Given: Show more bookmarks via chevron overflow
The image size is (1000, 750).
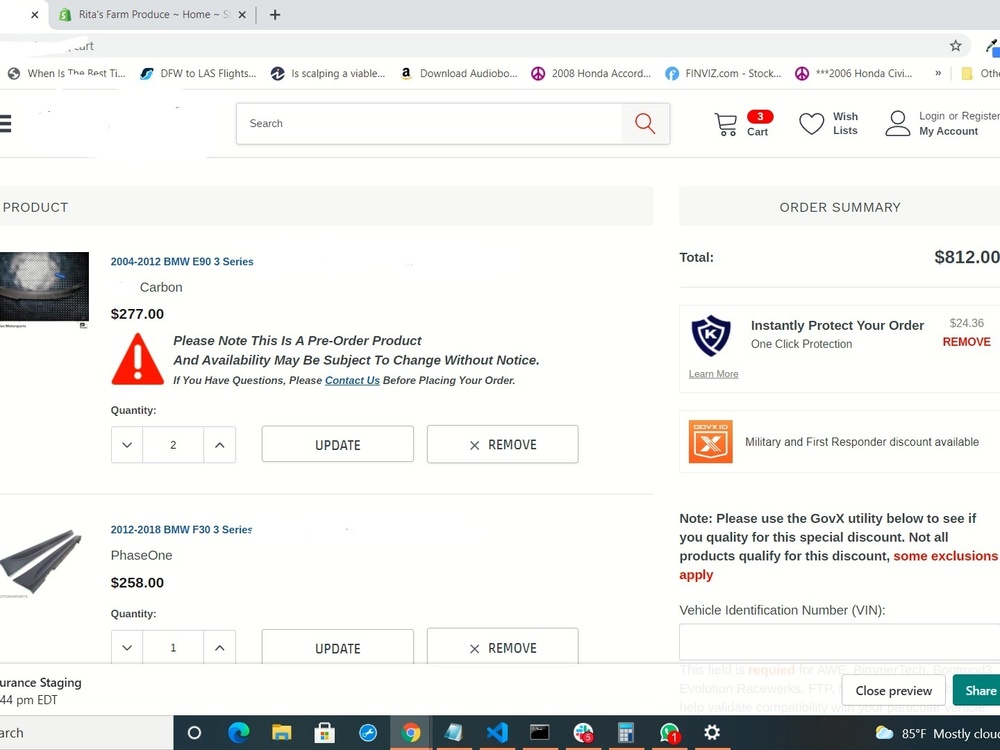Looking at the screenshot, I should [x=938, y=73].
